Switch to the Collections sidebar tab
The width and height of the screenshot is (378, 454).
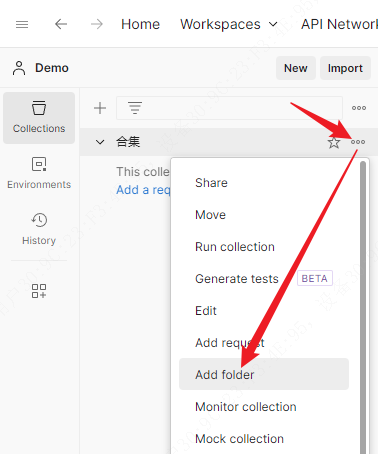(x=39, y=118)
